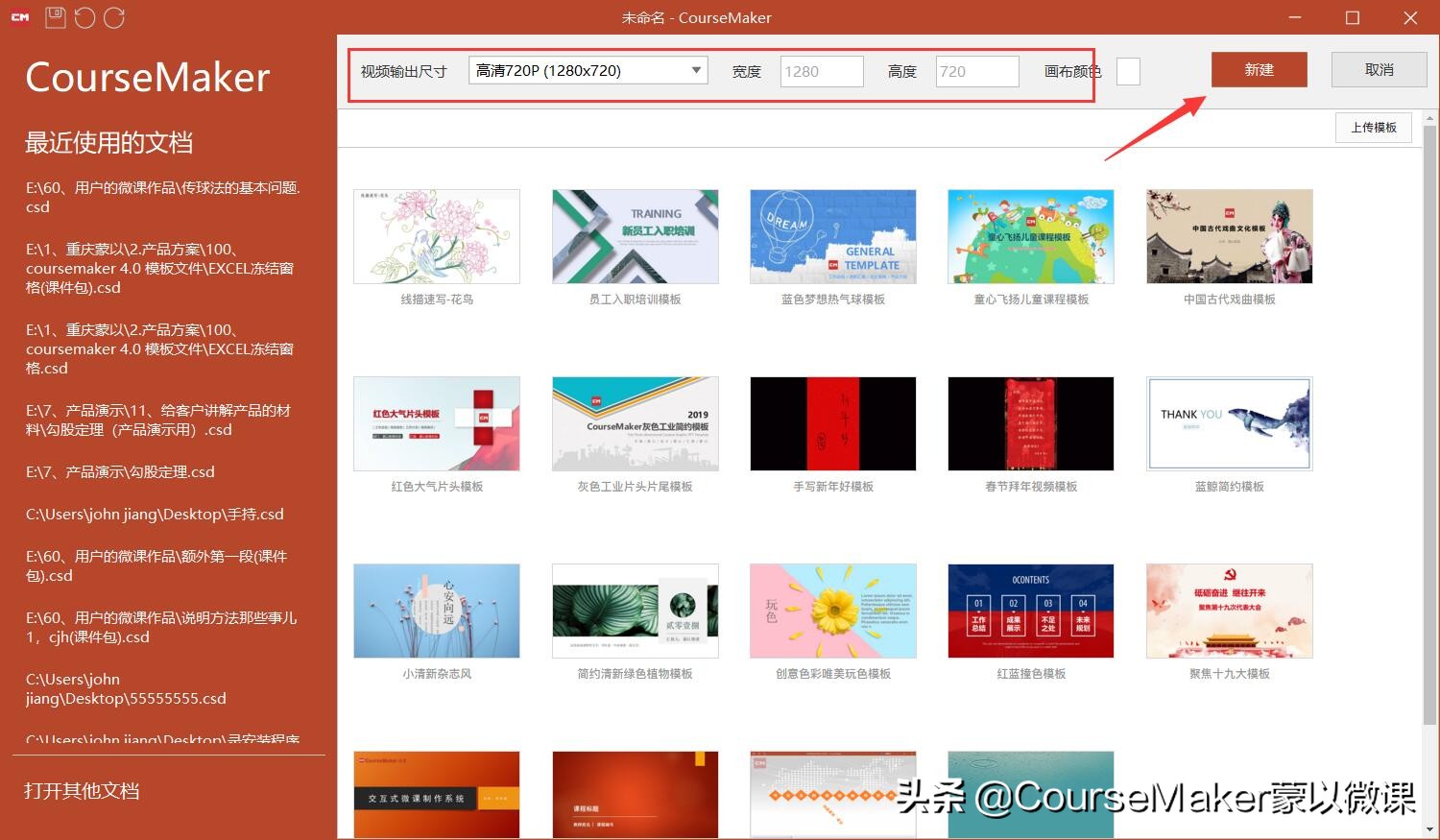Select the 红蓝撞色模板 template

[1030, 611]
